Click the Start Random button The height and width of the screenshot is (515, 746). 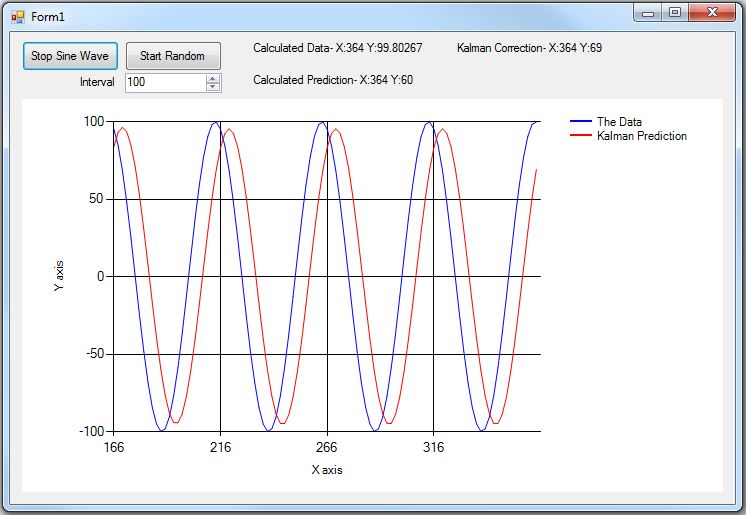173,56
